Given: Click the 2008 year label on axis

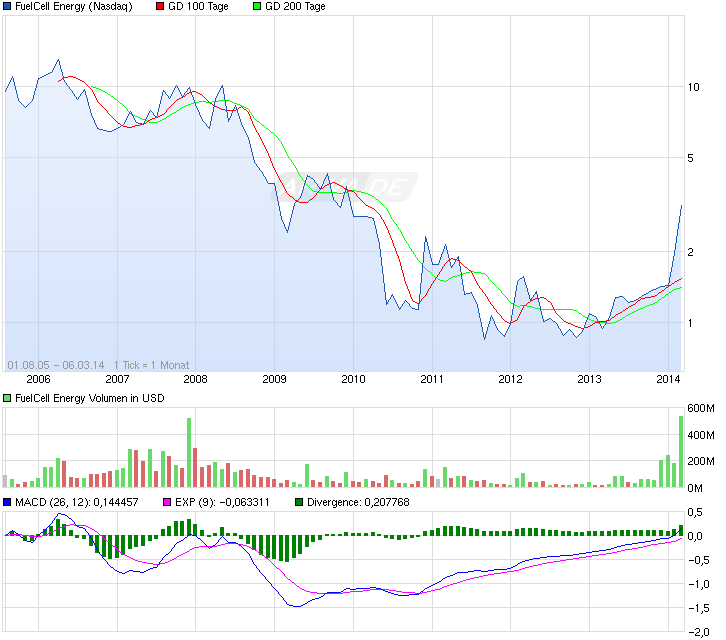Looking at the screenshot, I should (x=195, y=379).
